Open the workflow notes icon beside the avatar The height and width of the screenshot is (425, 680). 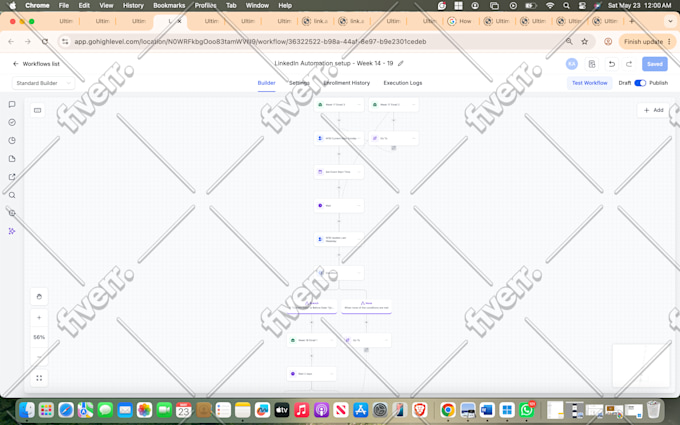click(x=592, y=64)
